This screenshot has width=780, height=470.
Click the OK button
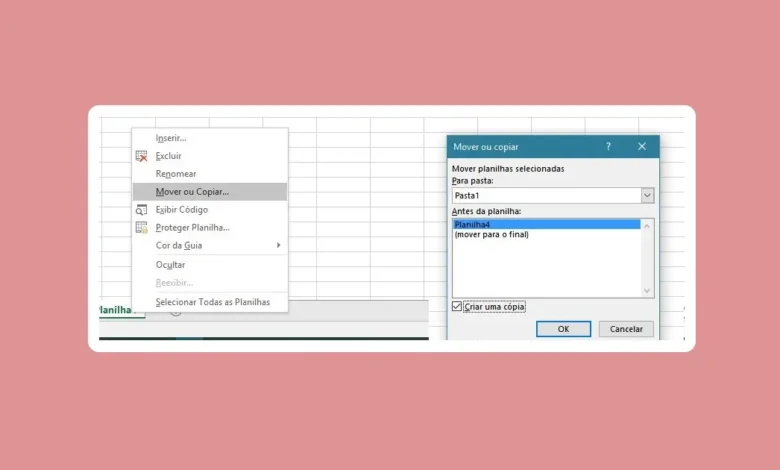pos(564,329)
